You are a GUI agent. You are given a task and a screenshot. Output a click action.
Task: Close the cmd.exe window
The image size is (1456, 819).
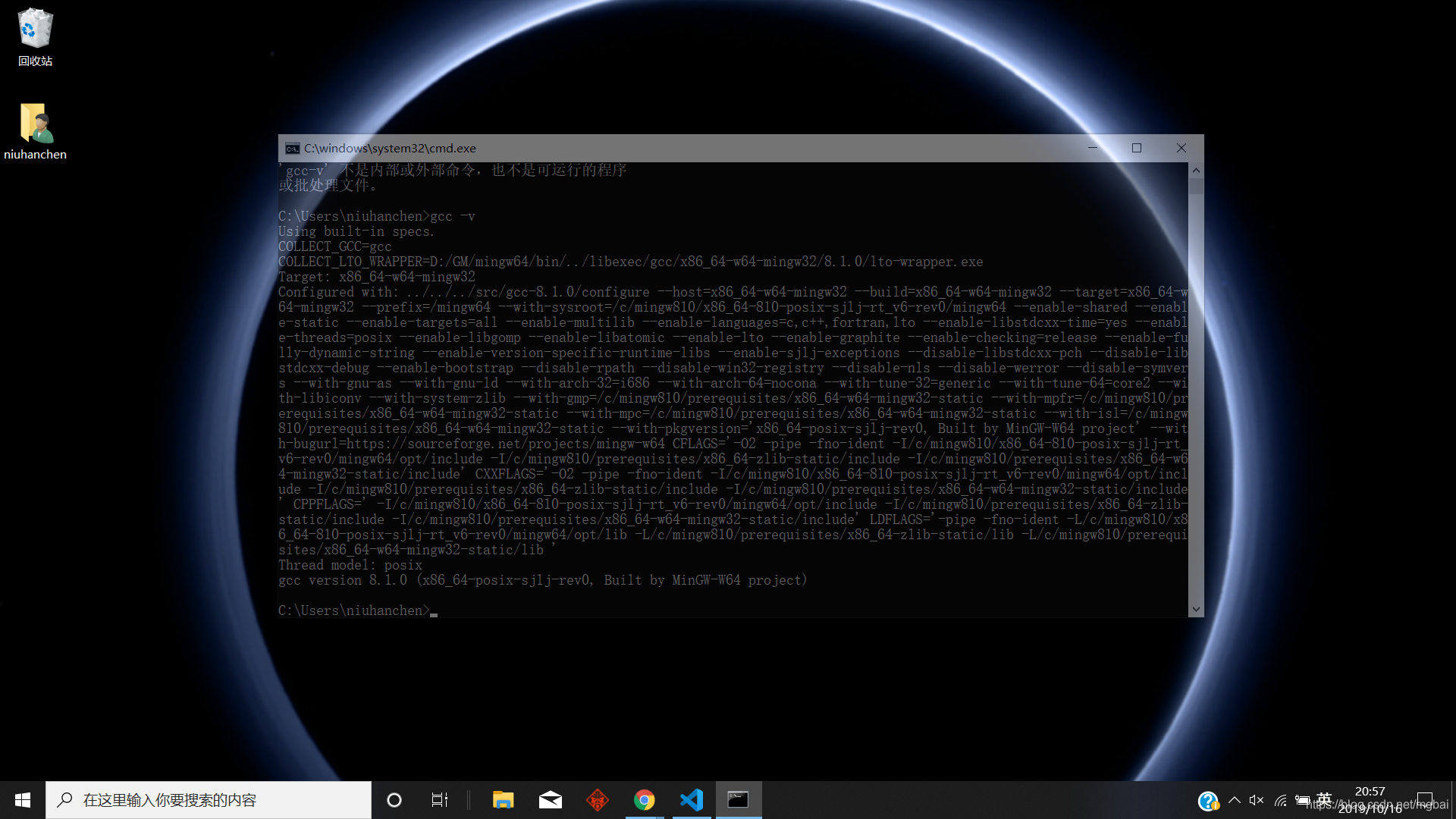[1181, 148]
